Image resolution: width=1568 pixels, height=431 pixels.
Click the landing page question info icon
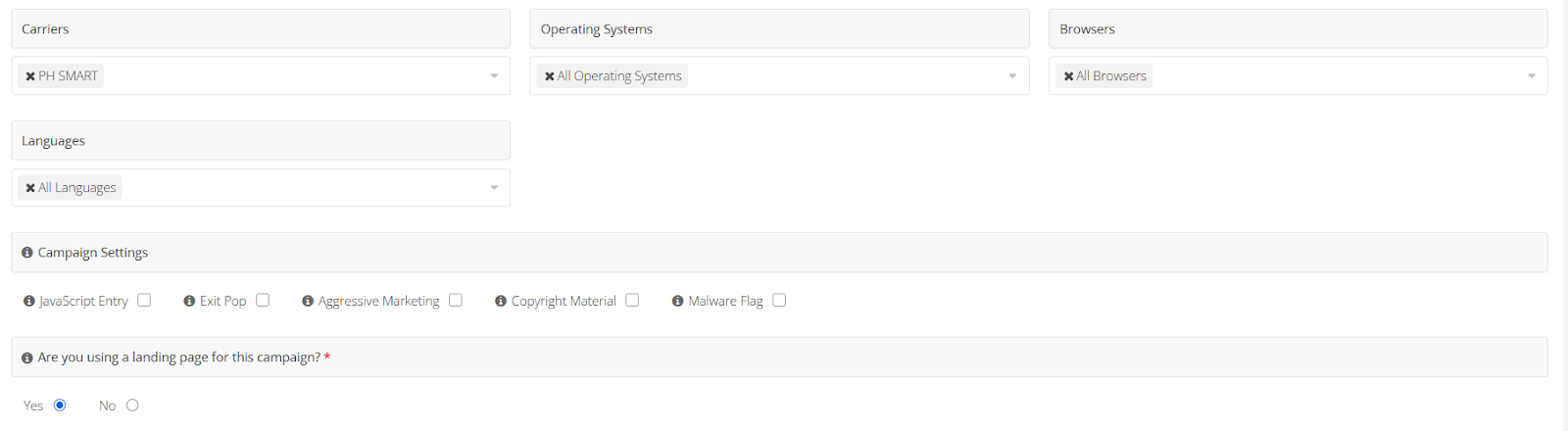[27, 359]
